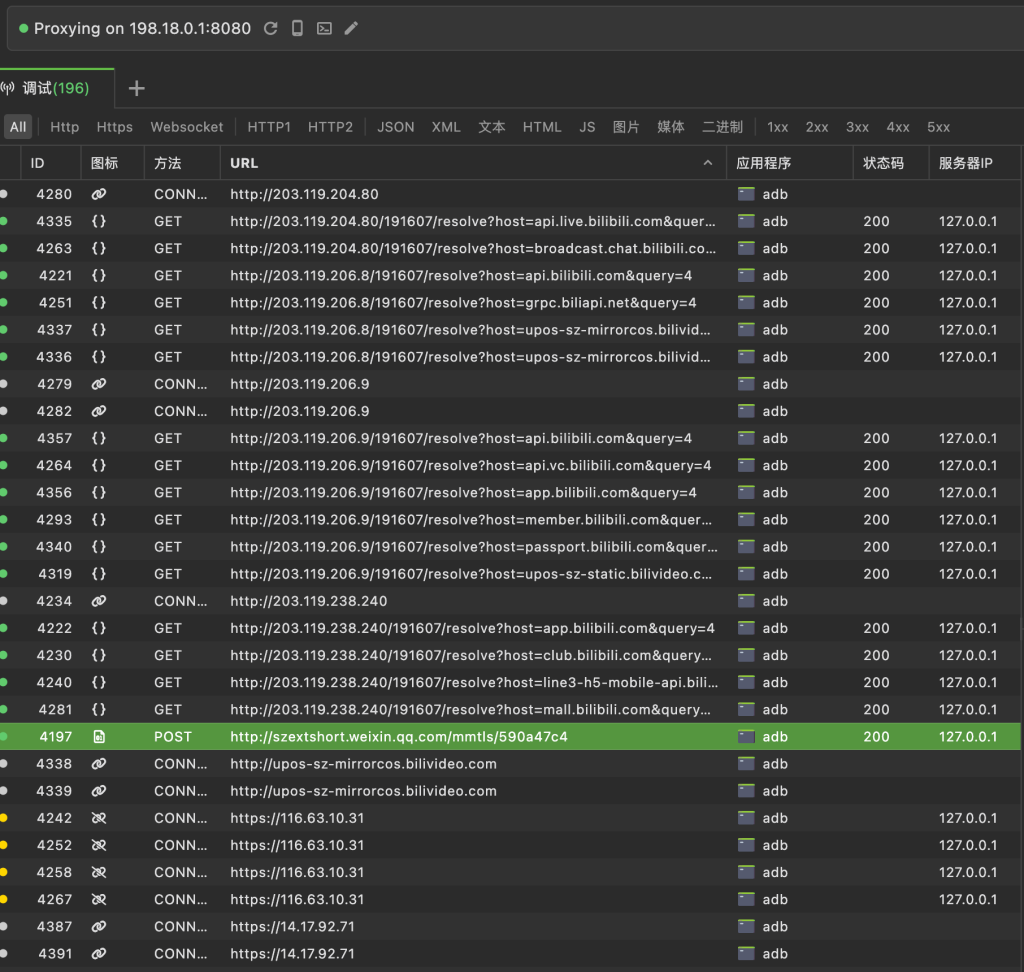Filter by 3xx status codes

click(857, 127)
